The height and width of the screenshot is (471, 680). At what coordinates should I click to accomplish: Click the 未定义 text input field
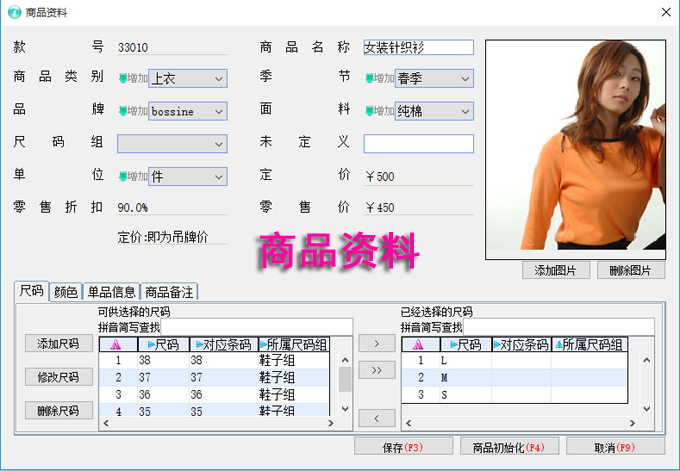pos(418,144)
